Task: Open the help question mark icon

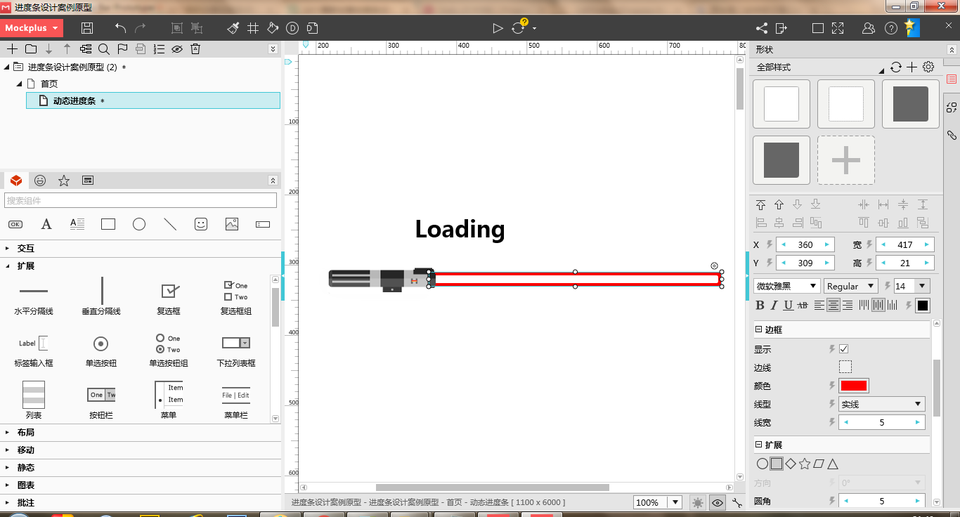Action: (x=891, y=28)
